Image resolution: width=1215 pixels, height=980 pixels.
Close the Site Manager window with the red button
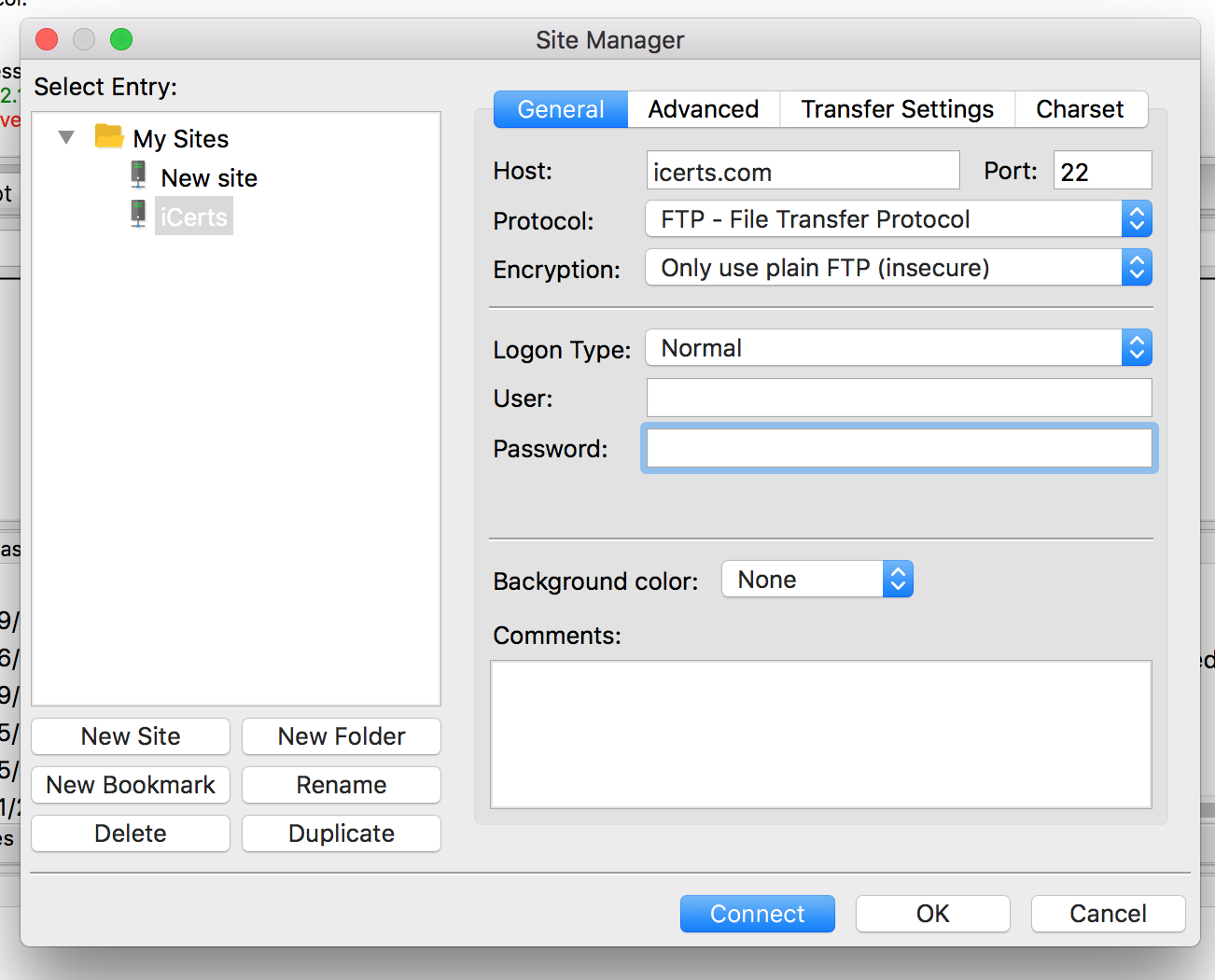click(x=47, y=39)
